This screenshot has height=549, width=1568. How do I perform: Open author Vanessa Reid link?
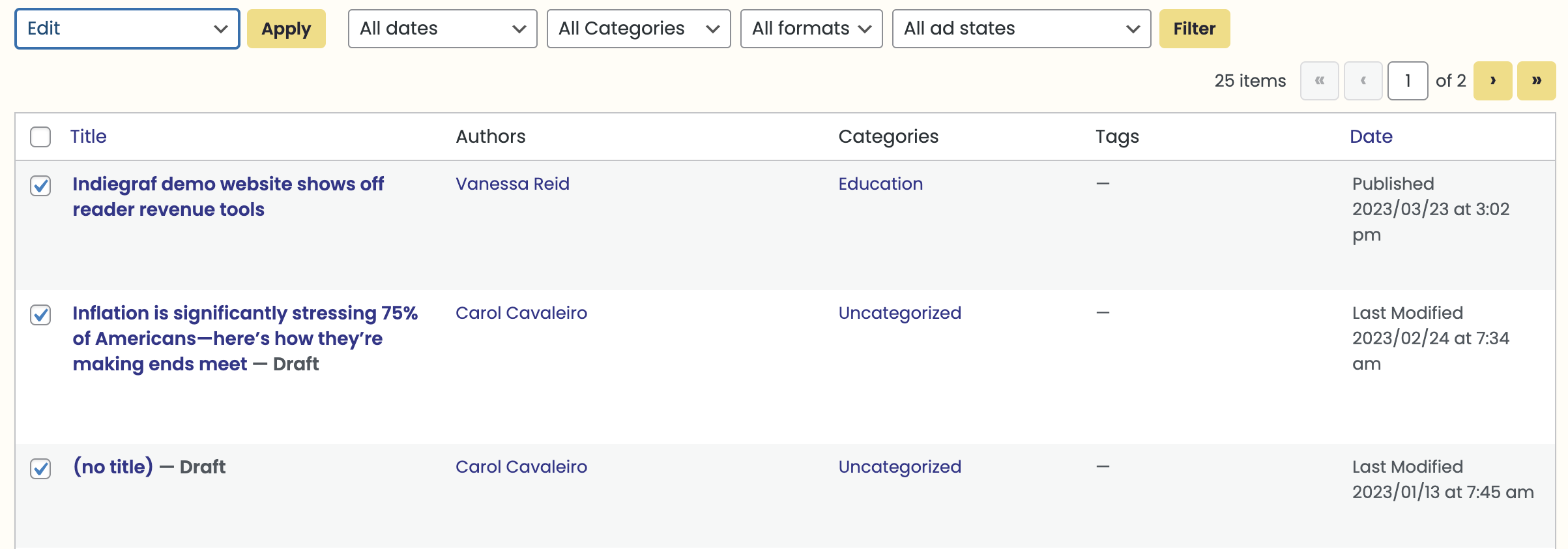coord(512,184)
